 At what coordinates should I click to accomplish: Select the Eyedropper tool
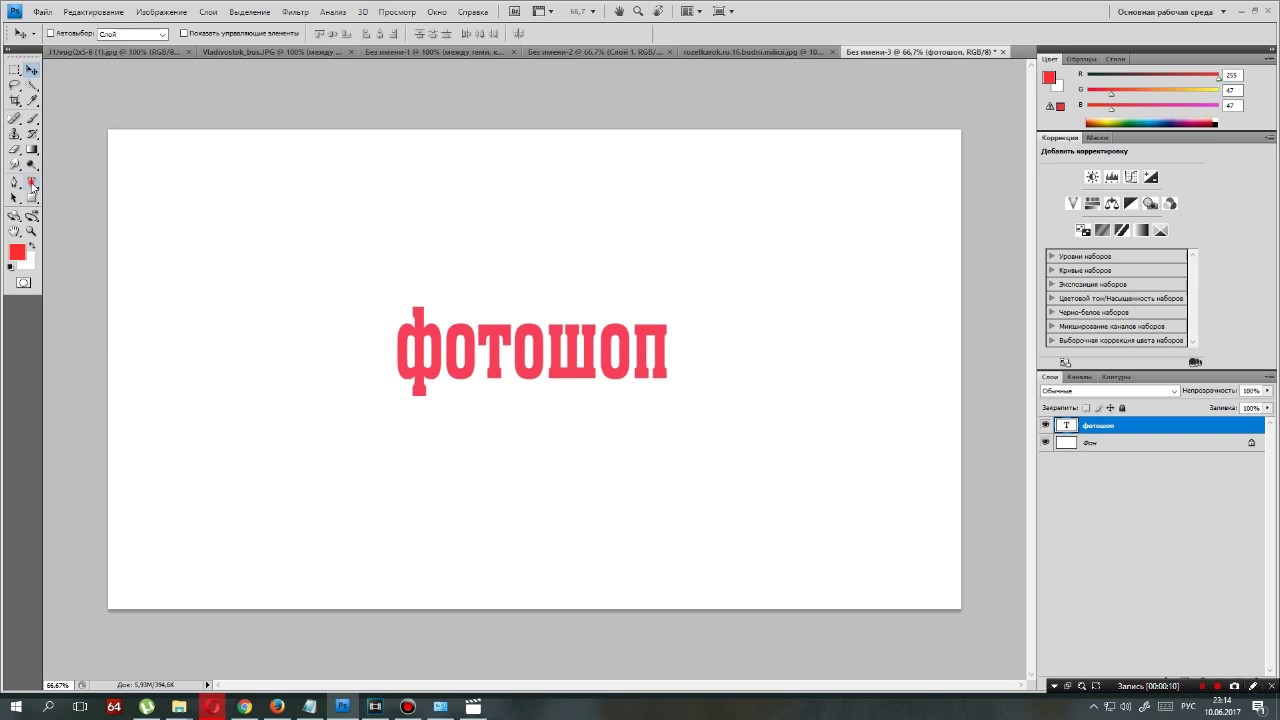coord(32,101)
